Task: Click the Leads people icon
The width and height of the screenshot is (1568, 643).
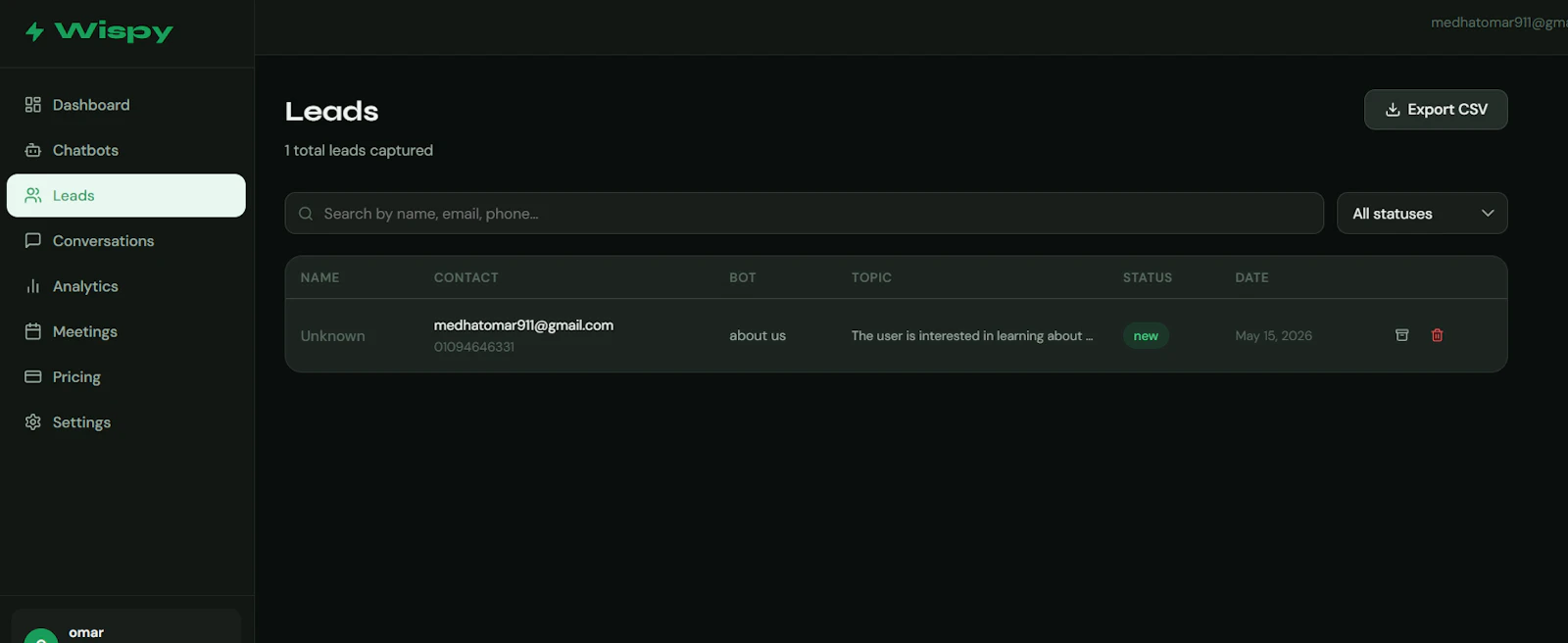Action: 33,195
